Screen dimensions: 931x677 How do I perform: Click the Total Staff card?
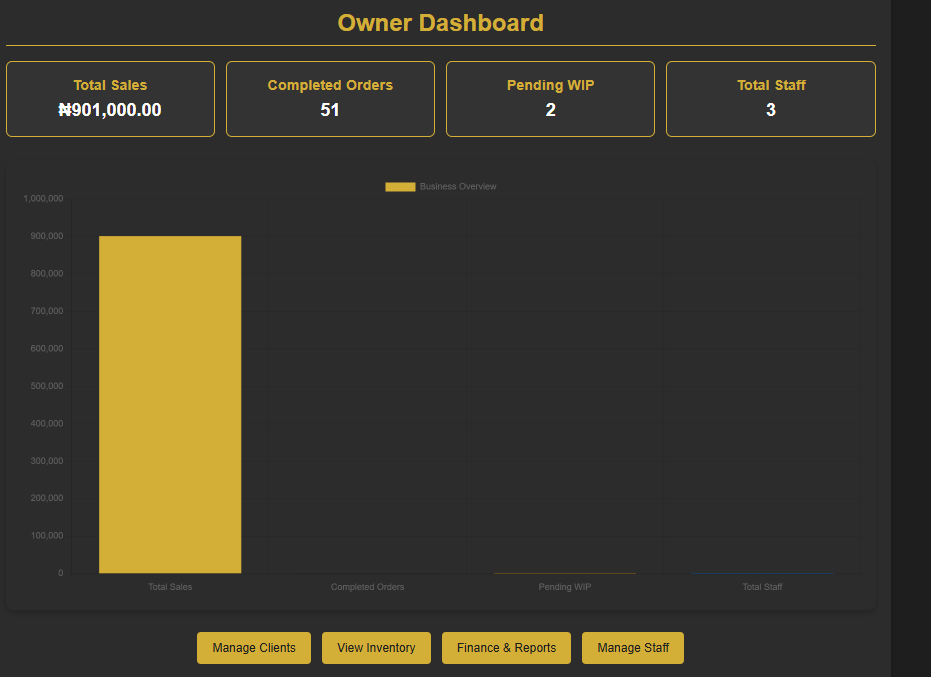tap(770, 98)
